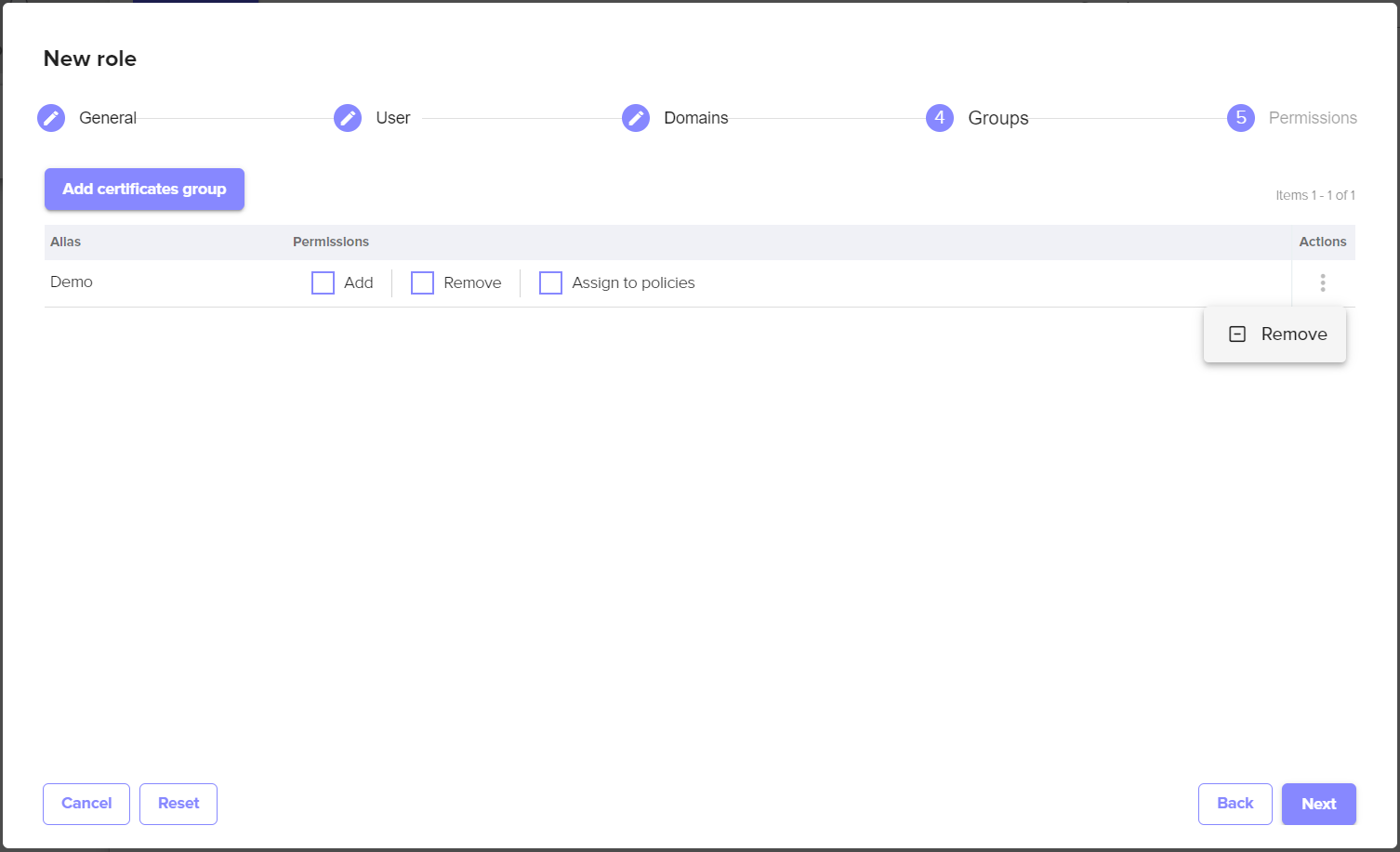Select the Demo alias row entry
The width and height of the screenshot is (1400, 852).
tap(72, 282)
